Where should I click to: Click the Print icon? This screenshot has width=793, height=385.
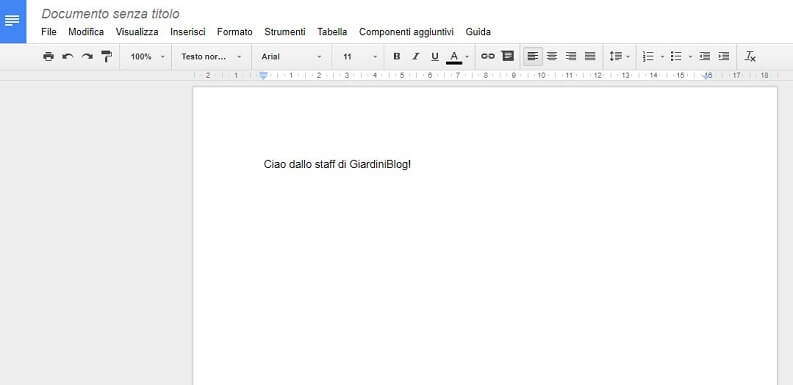[x=49, y=57]
